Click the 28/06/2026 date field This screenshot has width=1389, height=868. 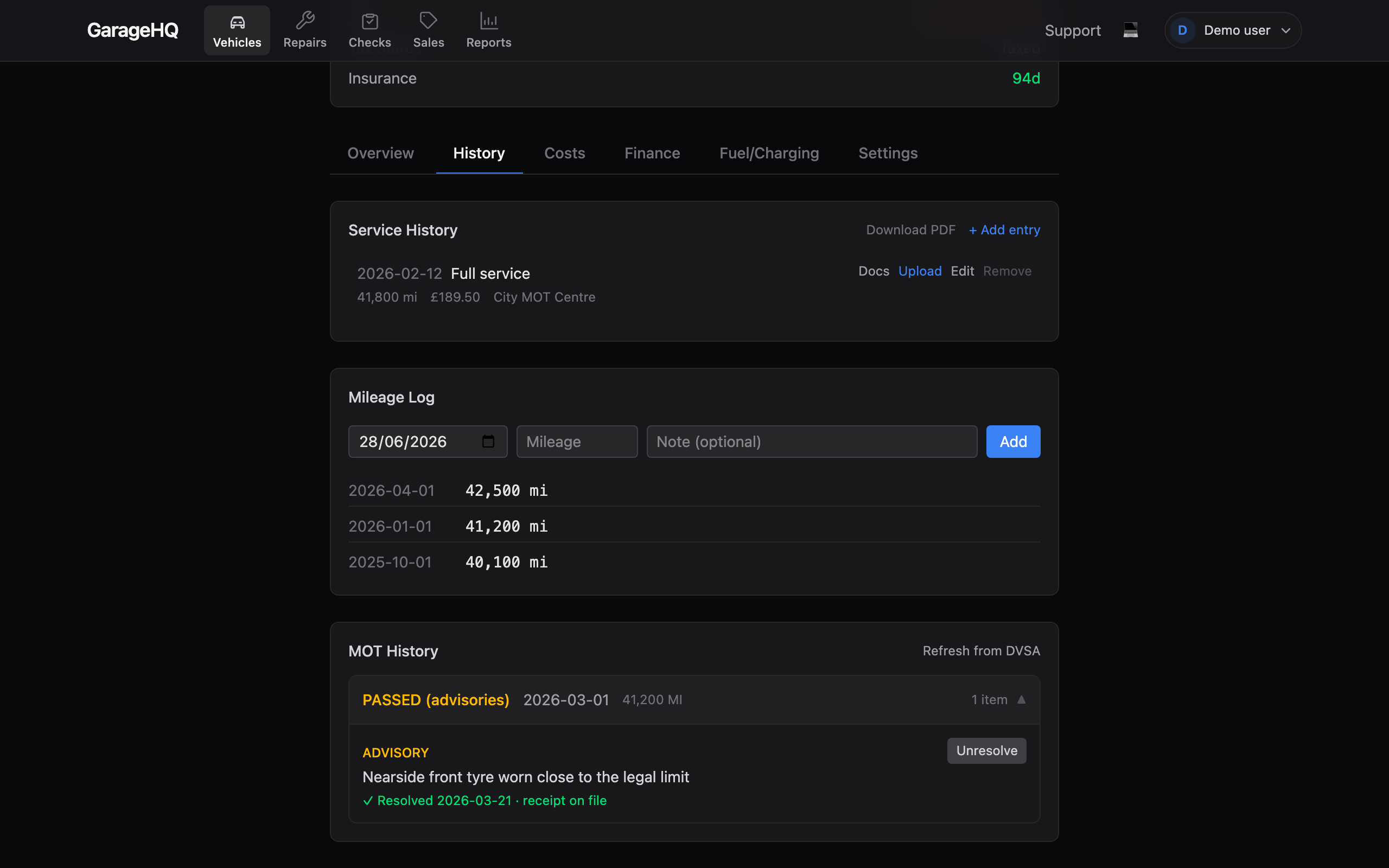(428, 441)
